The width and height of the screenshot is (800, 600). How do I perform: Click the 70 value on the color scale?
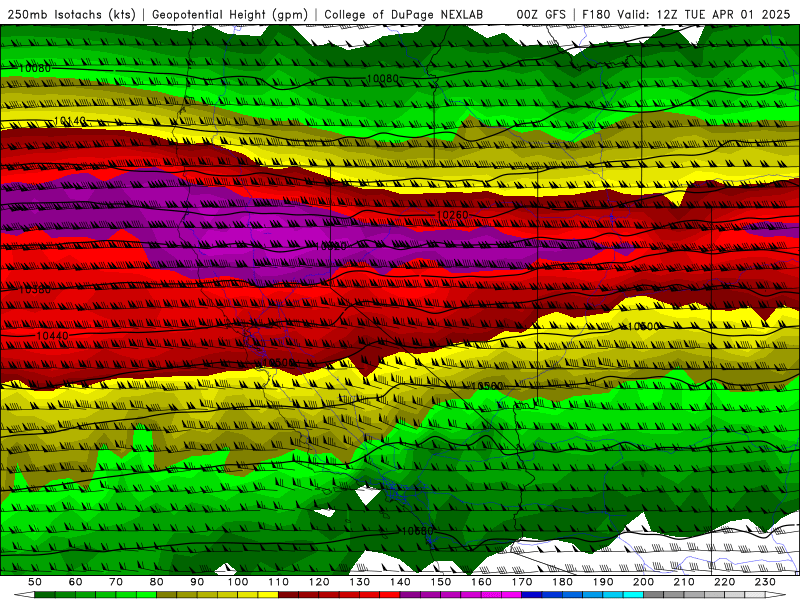tap(116, 582)
